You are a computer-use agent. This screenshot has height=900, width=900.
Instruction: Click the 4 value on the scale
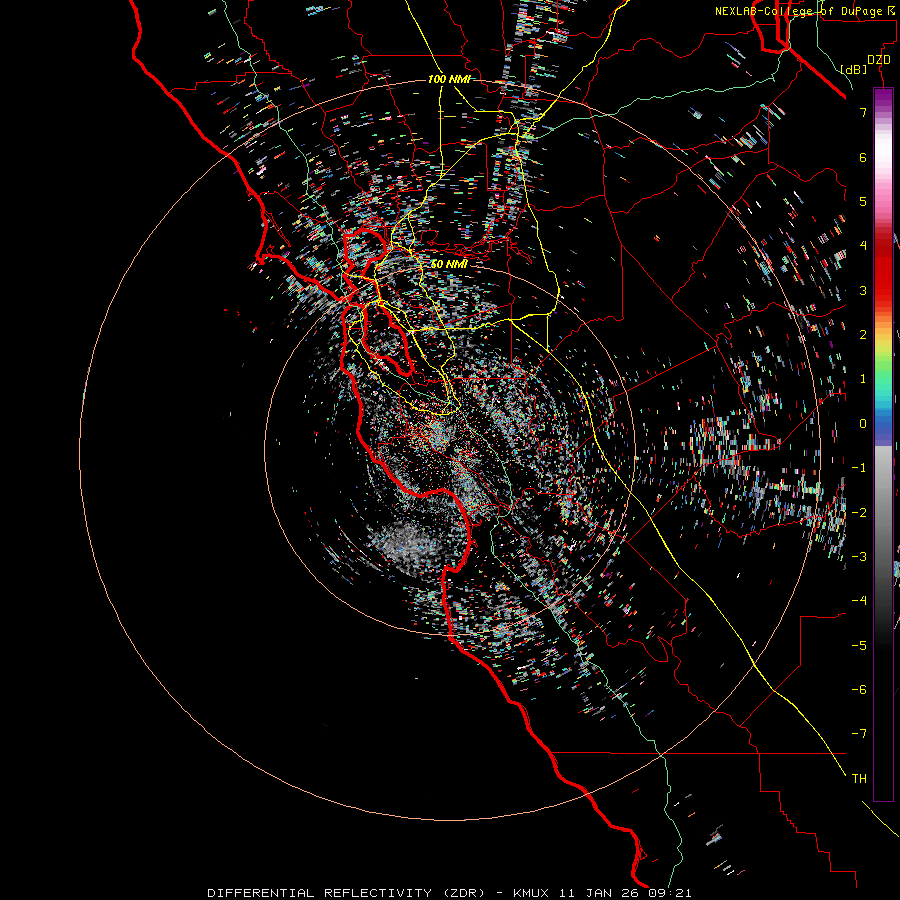(863, 246)
